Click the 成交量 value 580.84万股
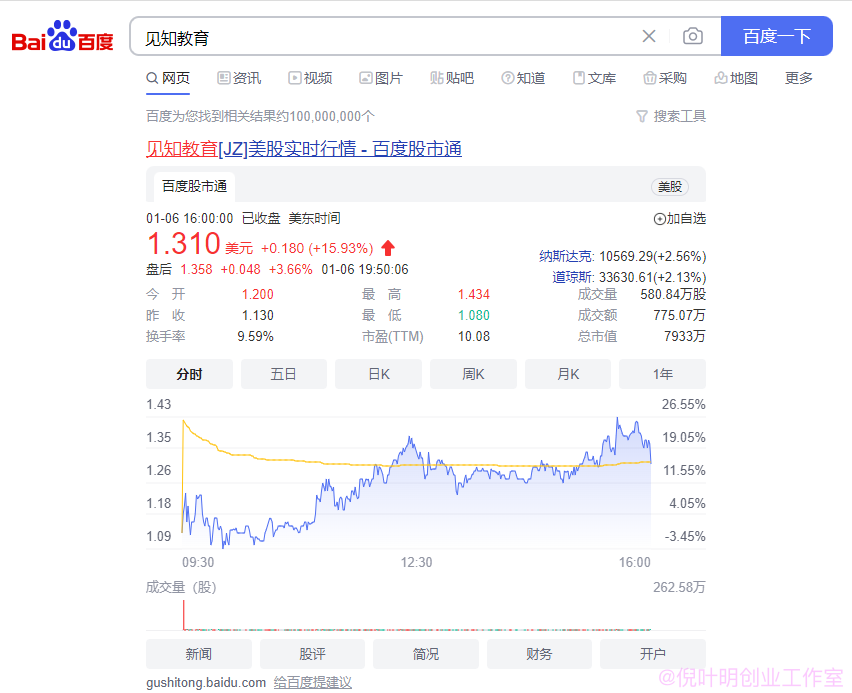 pyautogui.click(x=673, y=295)
